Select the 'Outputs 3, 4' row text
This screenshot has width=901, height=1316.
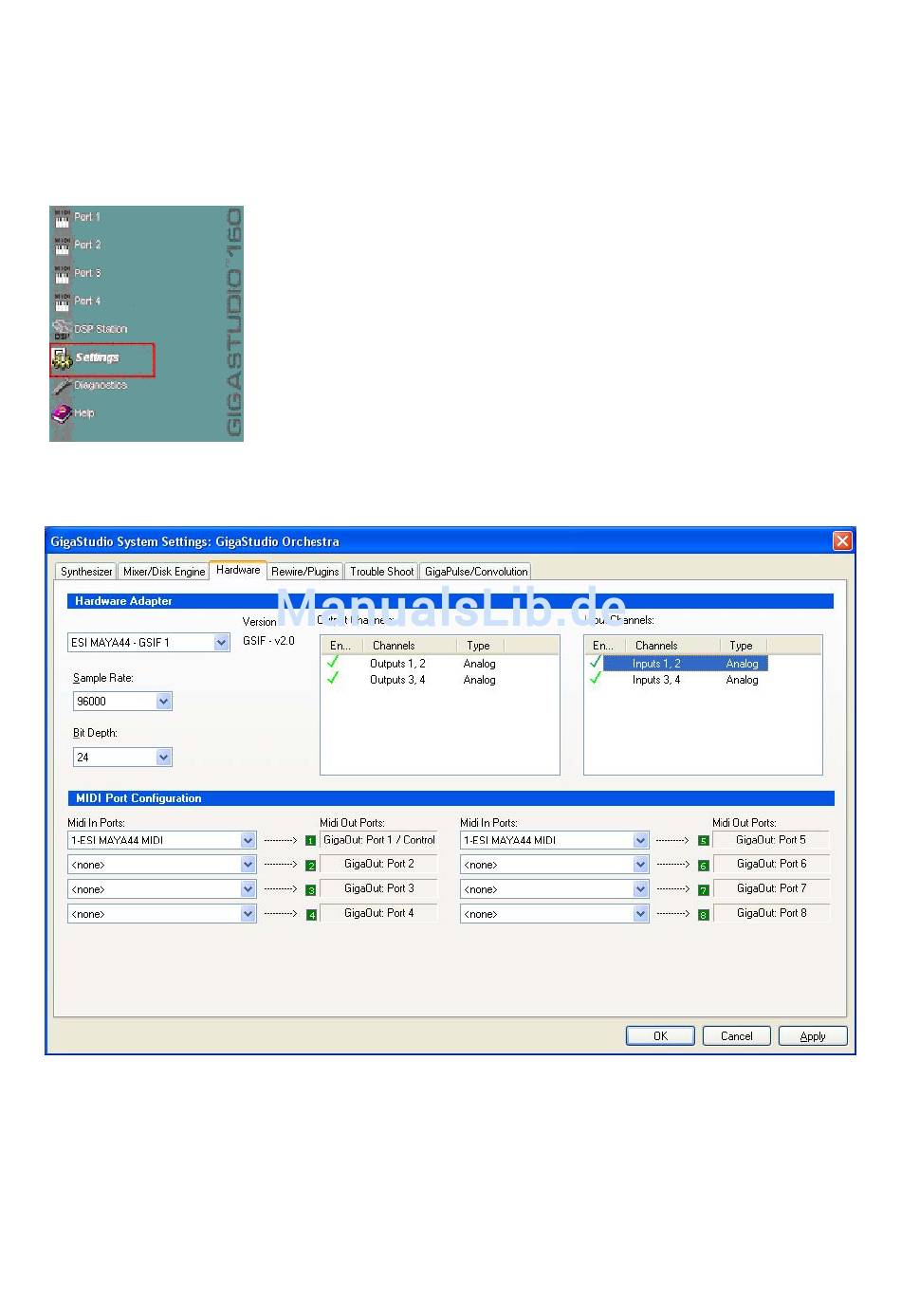click(397, 680)
